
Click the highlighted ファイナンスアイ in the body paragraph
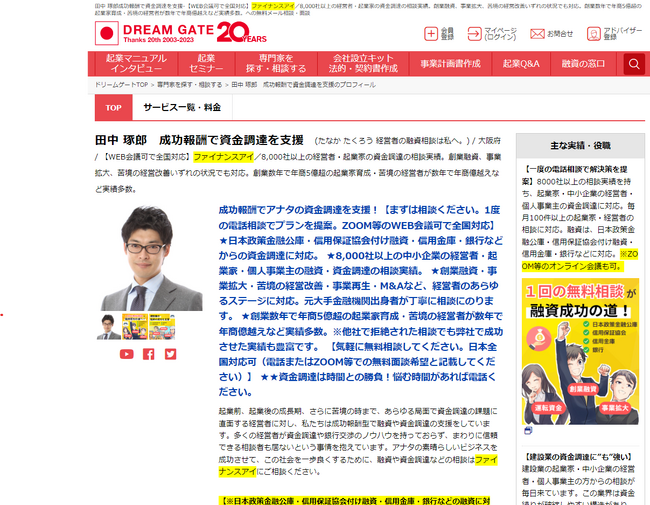tap(358, 466)
